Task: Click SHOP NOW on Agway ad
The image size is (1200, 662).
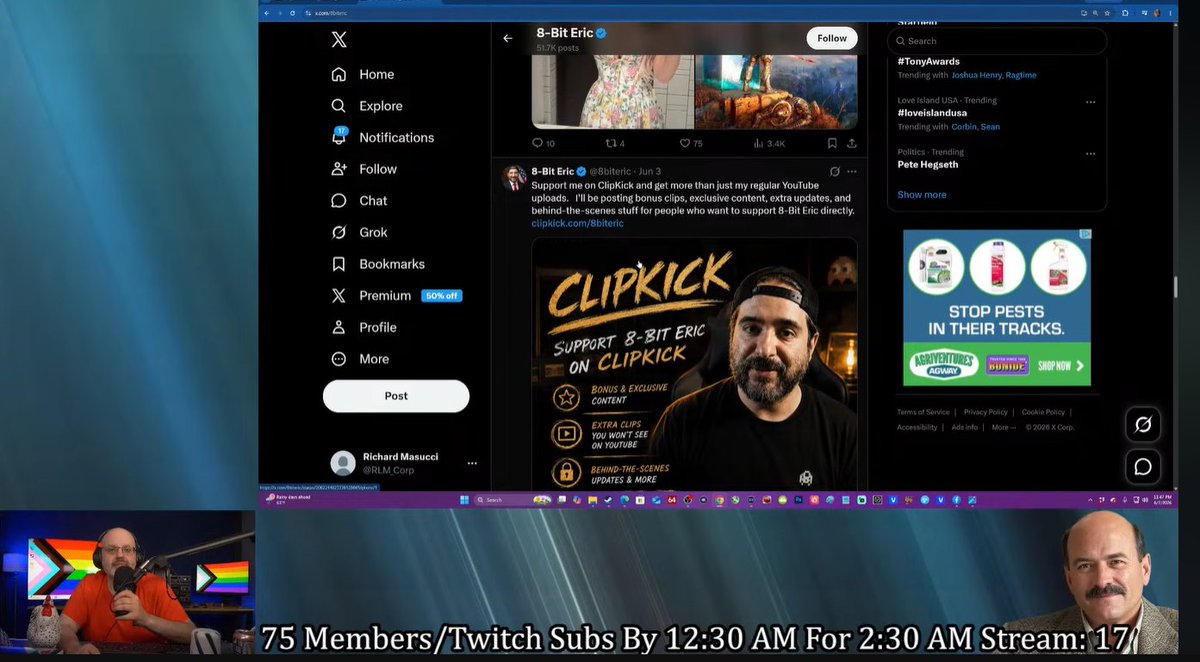Action: pos(1060,366)
